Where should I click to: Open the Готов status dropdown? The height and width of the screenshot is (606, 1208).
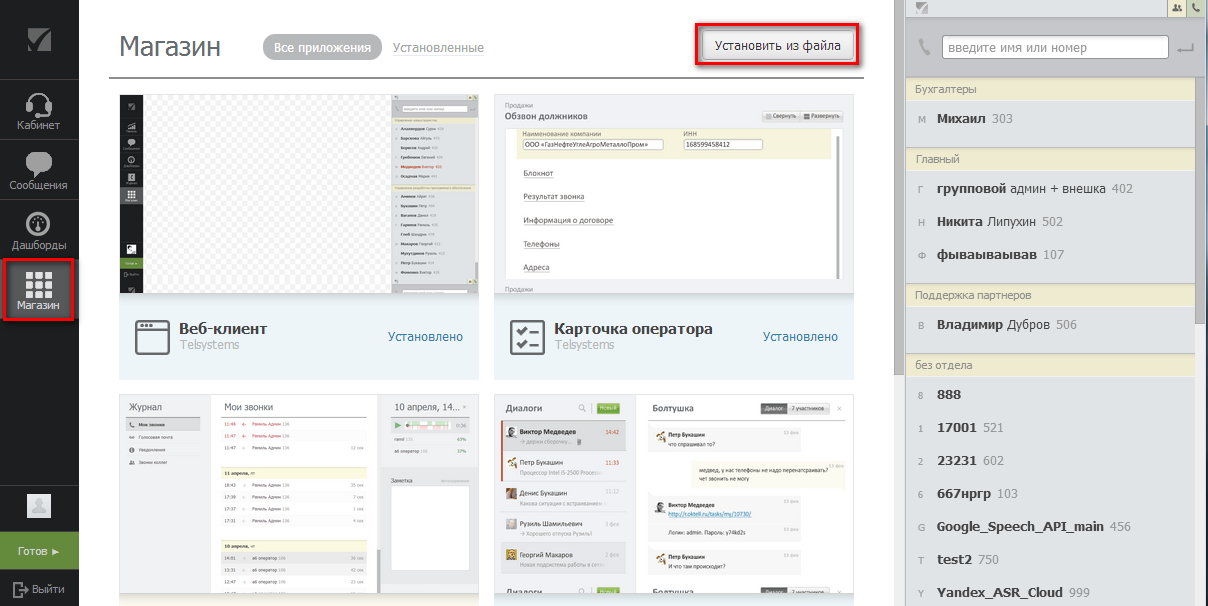pyautogui.click(x=39, y=551)
